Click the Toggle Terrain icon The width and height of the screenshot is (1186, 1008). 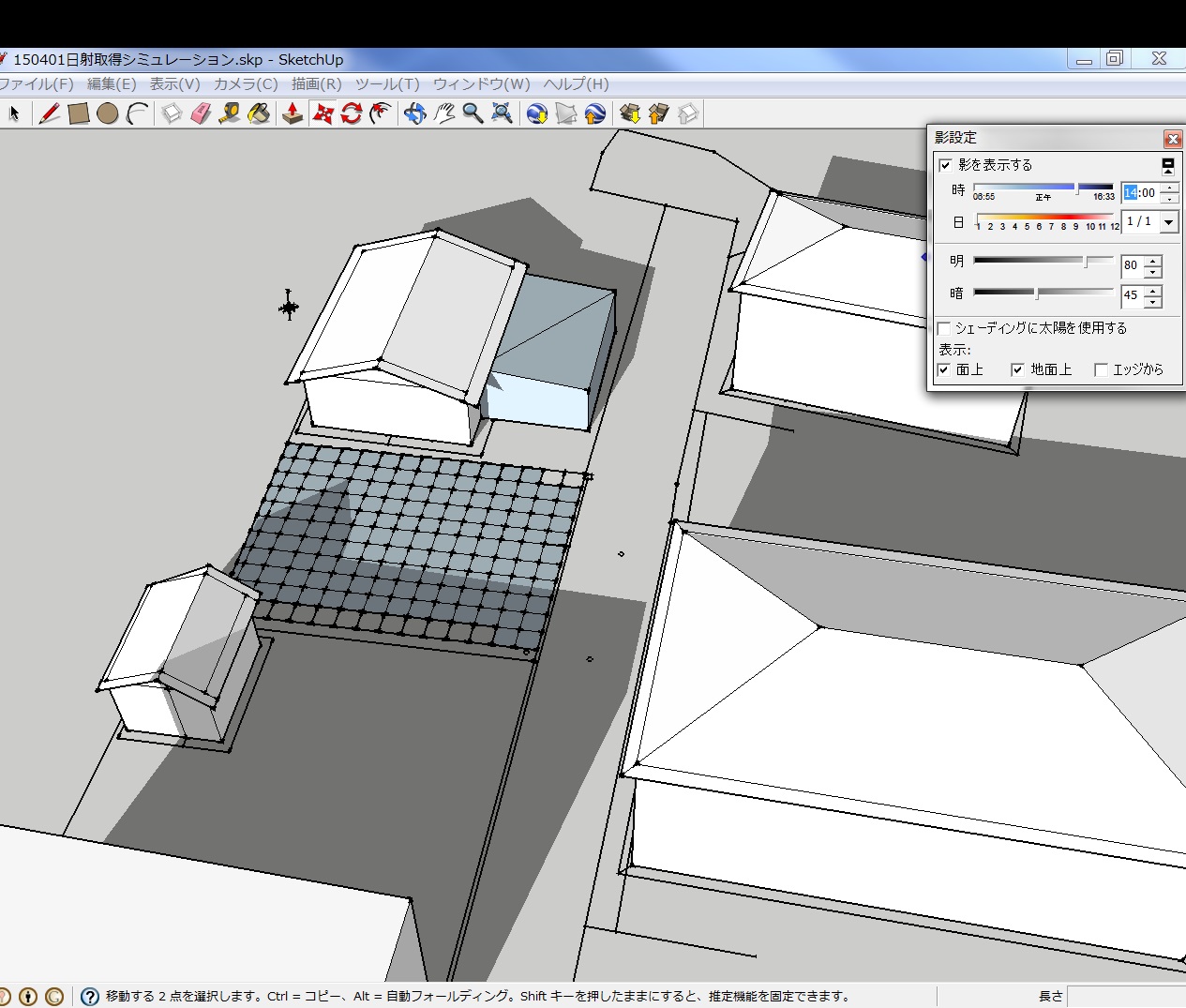pyautogui.click(x=565, y=113)
